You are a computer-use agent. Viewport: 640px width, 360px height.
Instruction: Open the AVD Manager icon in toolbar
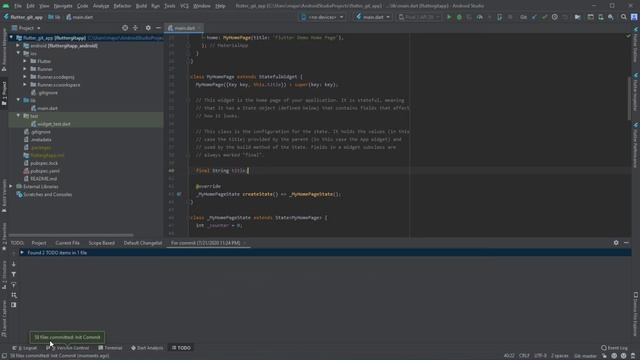(x=601, y=17)
